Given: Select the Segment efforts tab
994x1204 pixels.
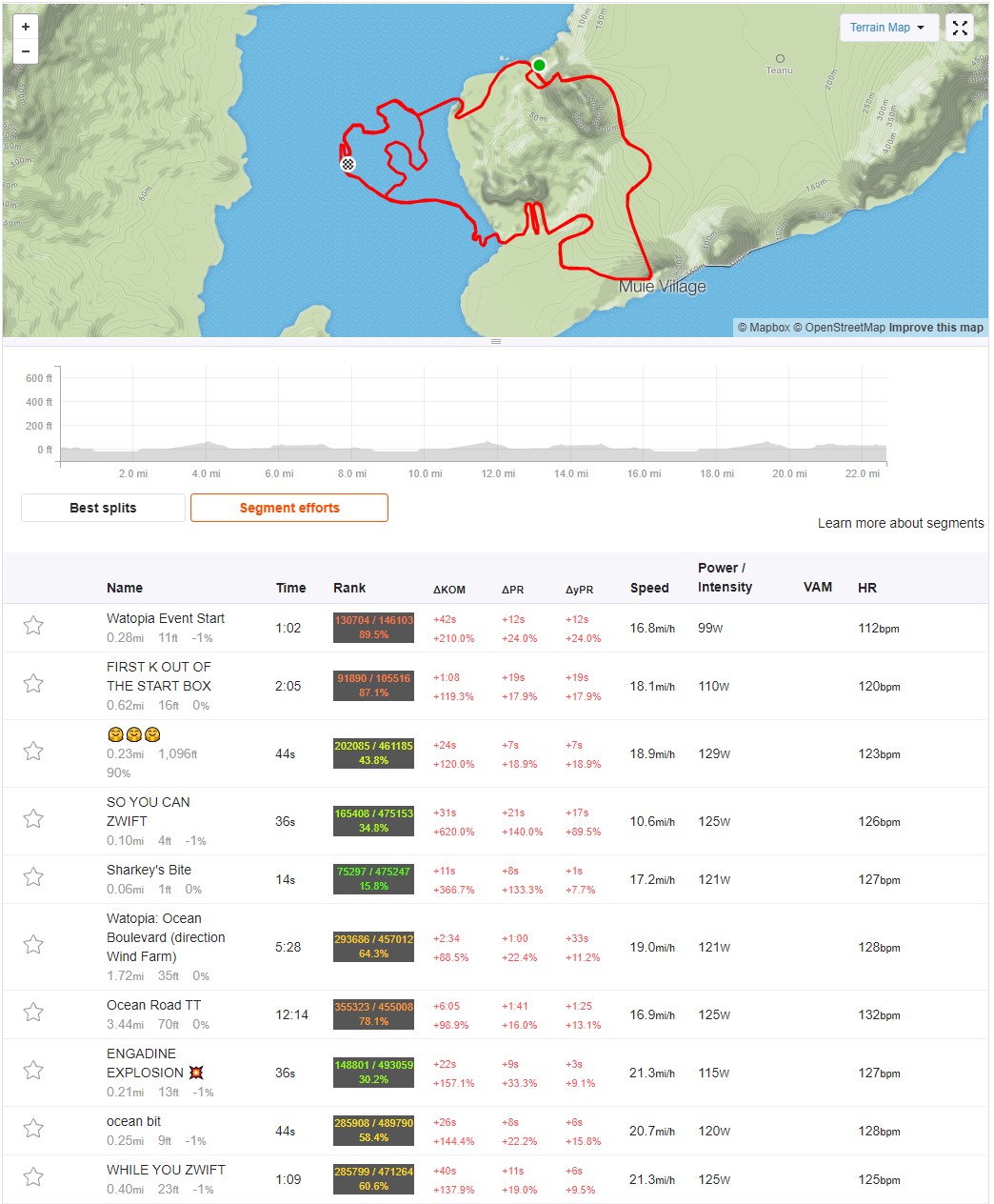Looking at the screenshot, I should pyautogui.click(x=289, y=508).
